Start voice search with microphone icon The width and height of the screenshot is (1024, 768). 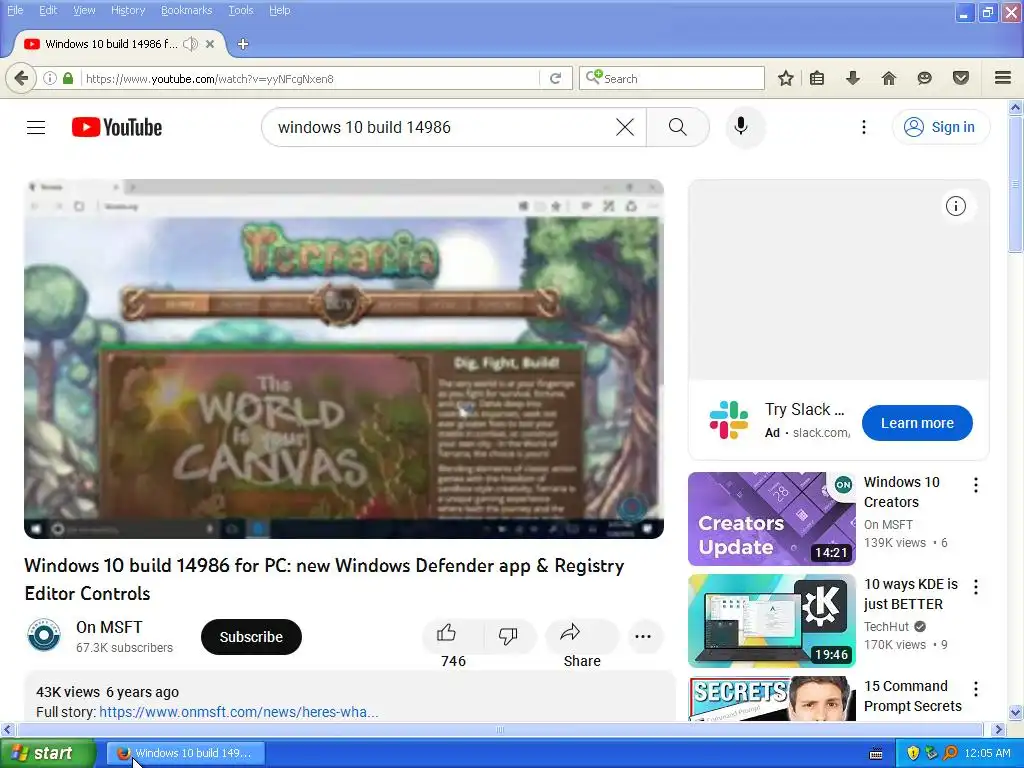click(741, 127)
